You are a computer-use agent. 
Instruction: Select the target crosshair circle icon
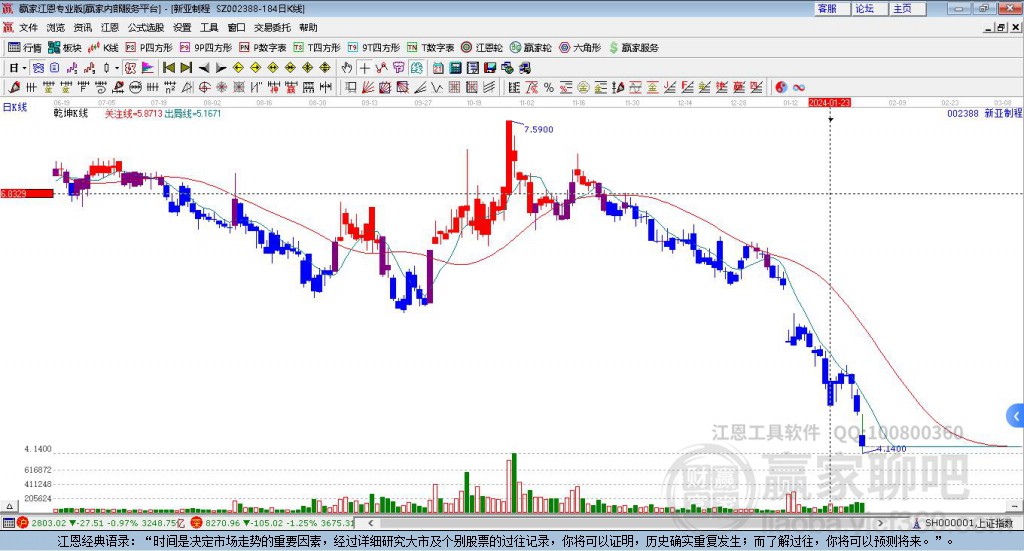[204, 87]
